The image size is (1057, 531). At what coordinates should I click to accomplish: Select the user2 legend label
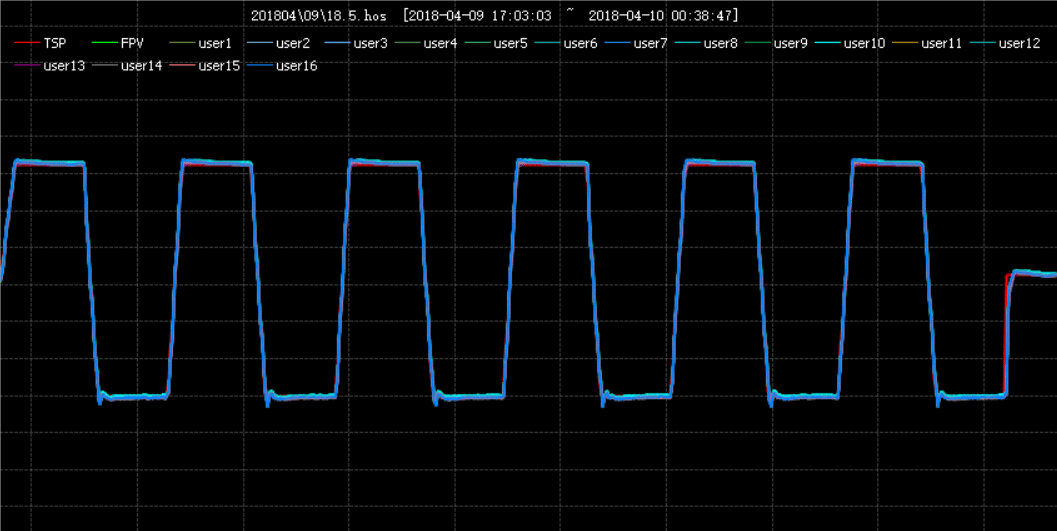pyautogui.click(x=293, y=43)
